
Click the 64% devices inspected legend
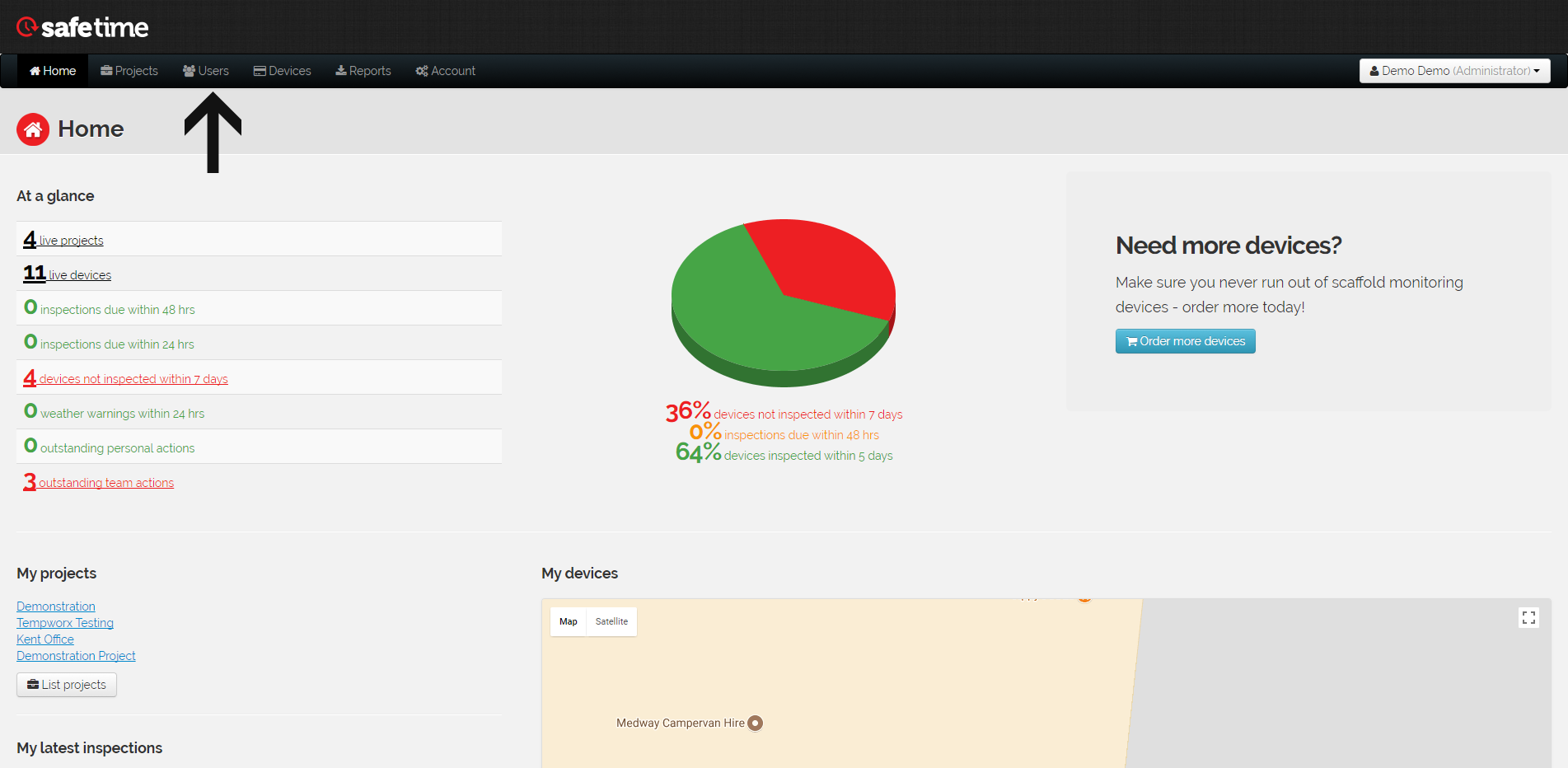(784, 453)
